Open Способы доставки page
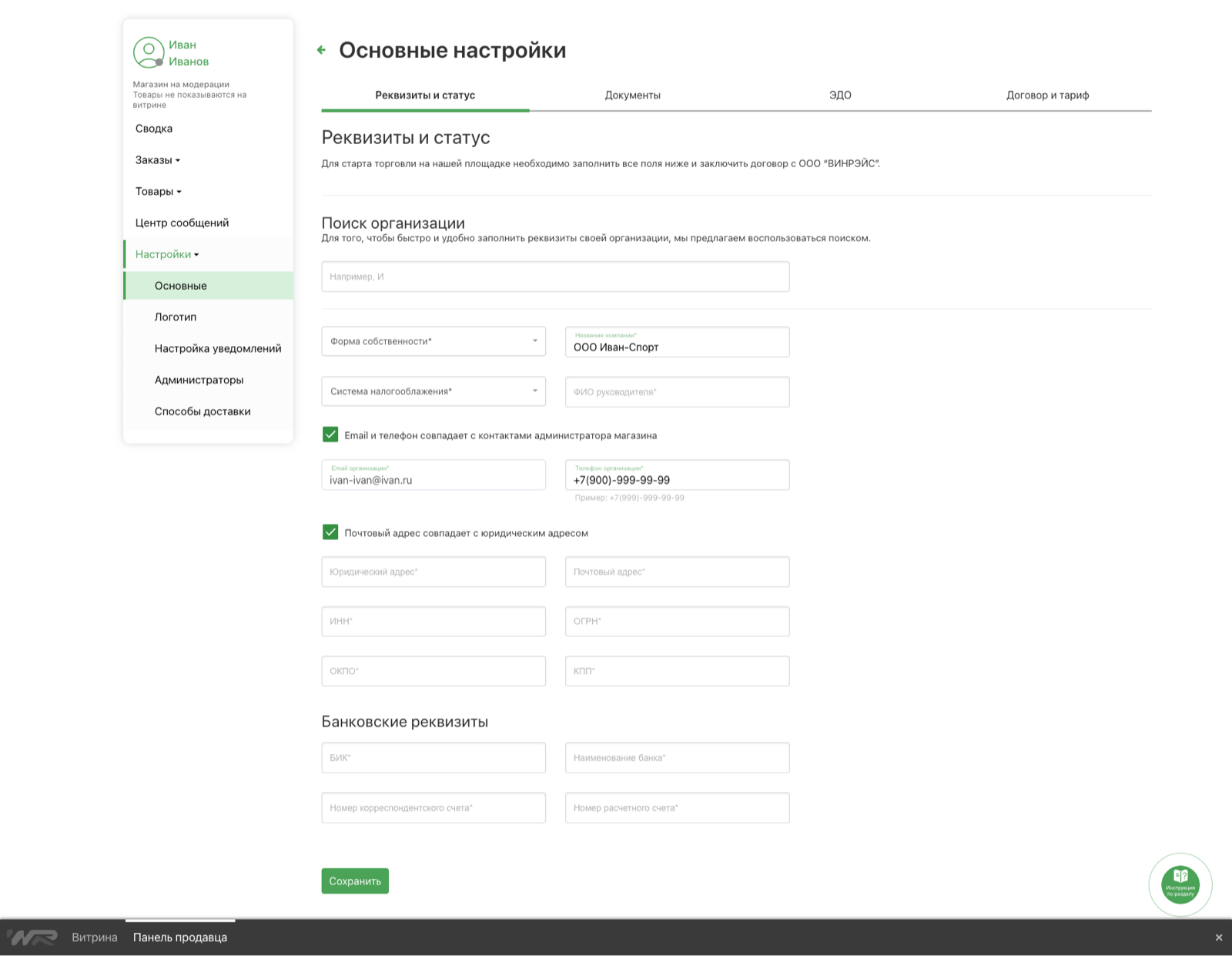Viewport: 1232px width, 956px height. tap(203, 411)
